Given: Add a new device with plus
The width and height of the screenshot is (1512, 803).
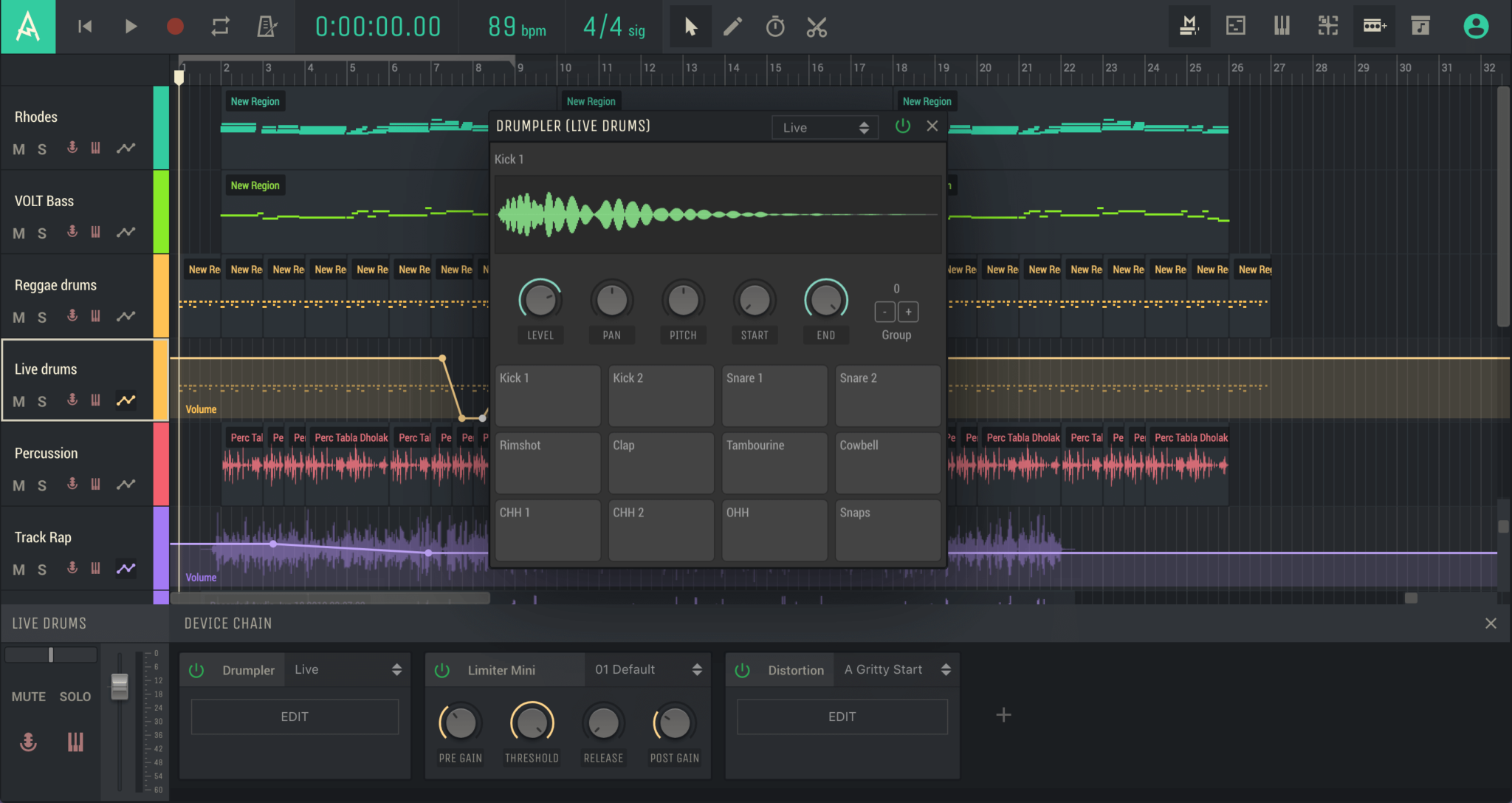Looking at the screenshot, I should (x=1003, y=715).
